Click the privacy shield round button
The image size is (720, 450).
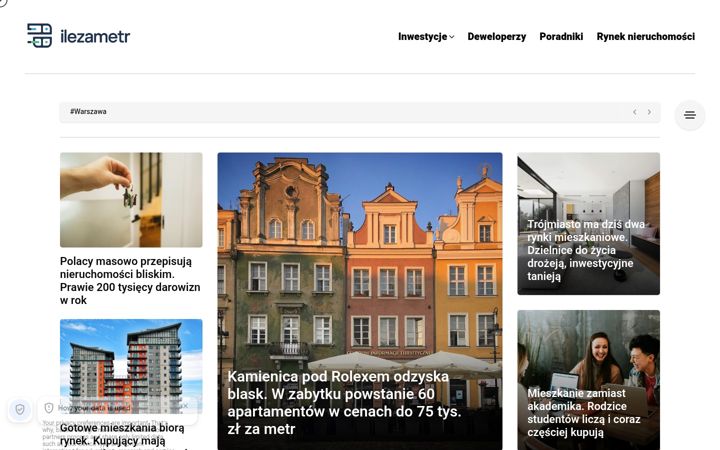pos(20,409)
